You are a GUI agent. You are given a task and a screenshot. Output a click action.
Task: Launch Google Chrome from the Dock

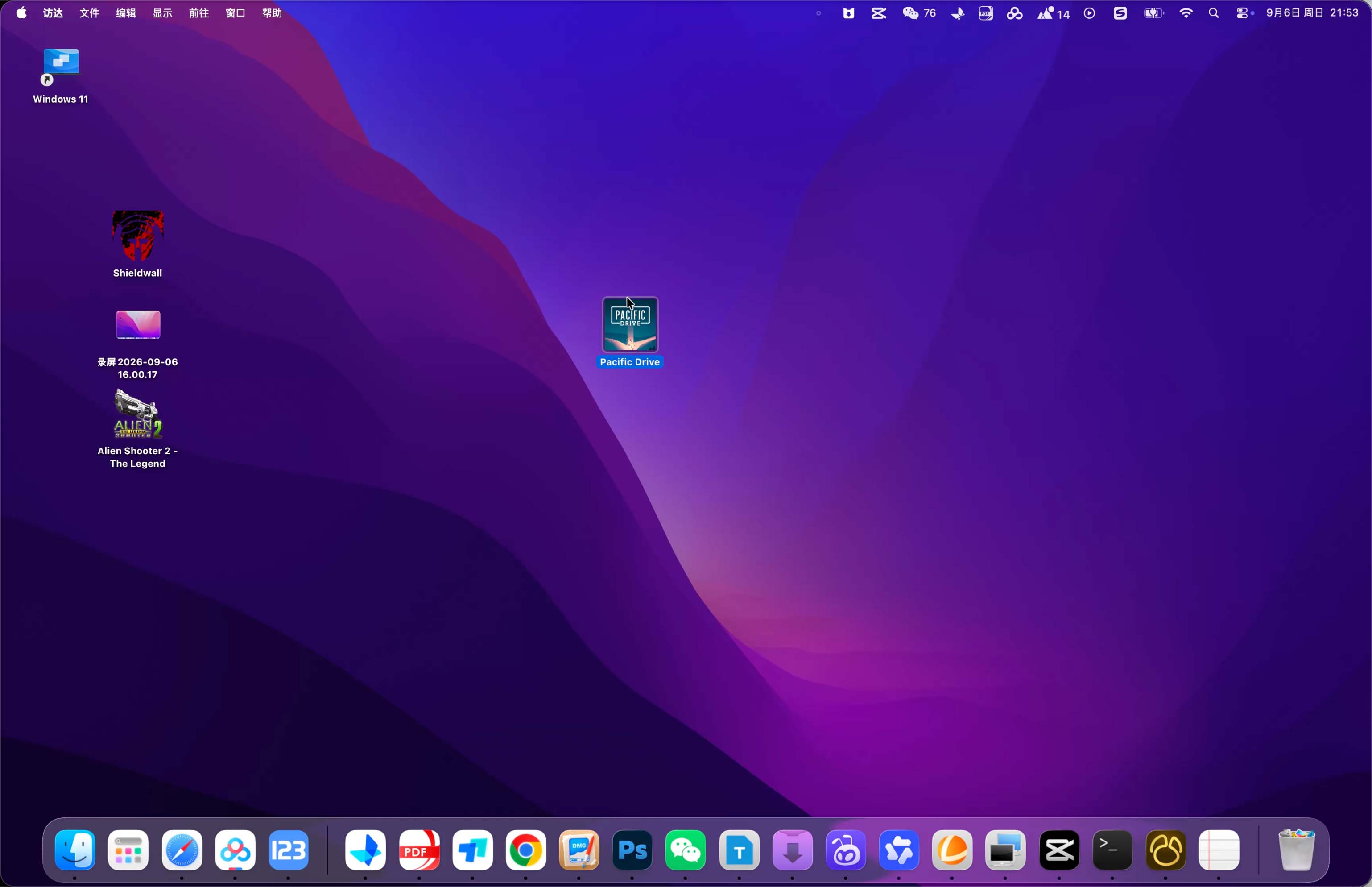(526, 850)
